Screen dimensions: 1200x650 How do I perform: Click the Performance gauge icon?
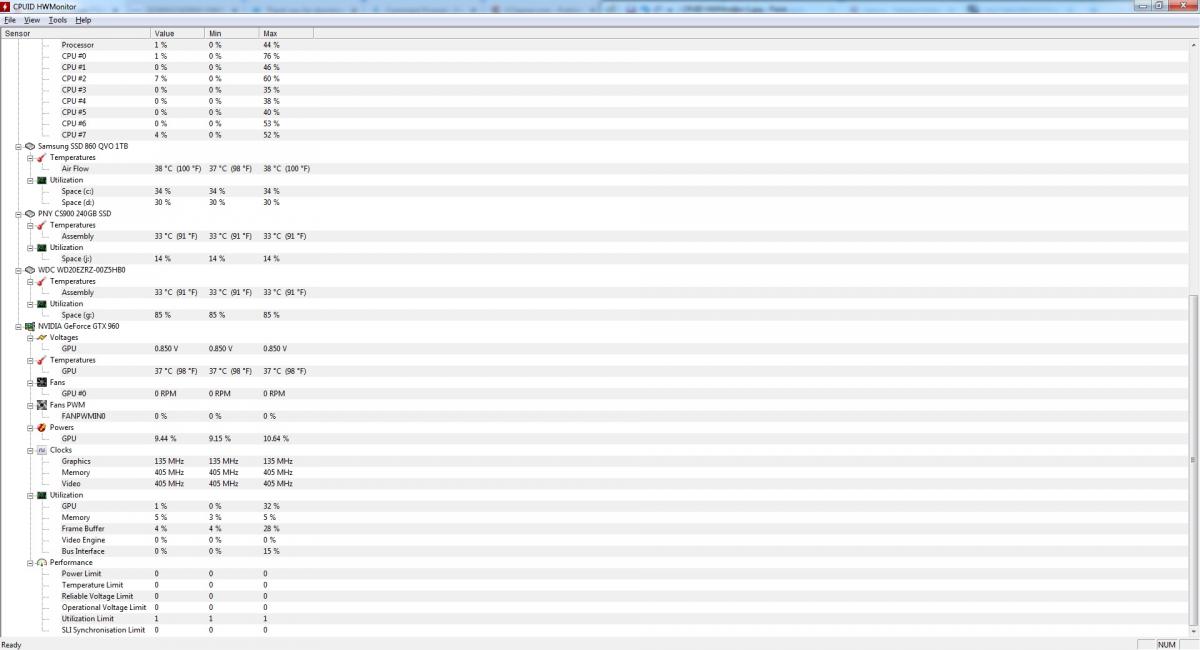coord(42,562)
